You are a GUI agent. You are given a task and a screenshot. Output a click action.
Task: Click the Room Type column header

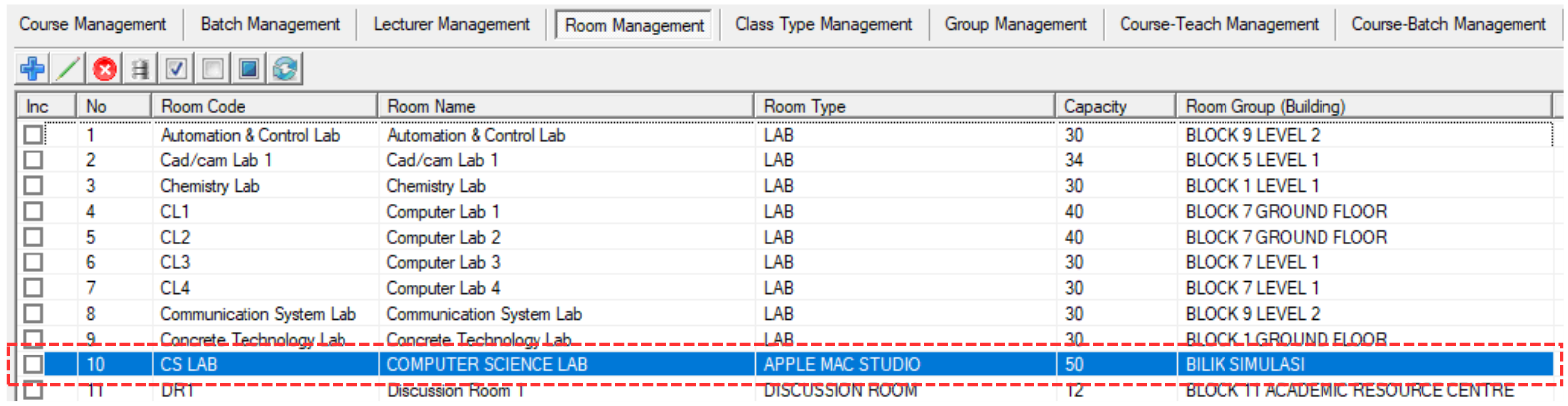pos(905,106)
